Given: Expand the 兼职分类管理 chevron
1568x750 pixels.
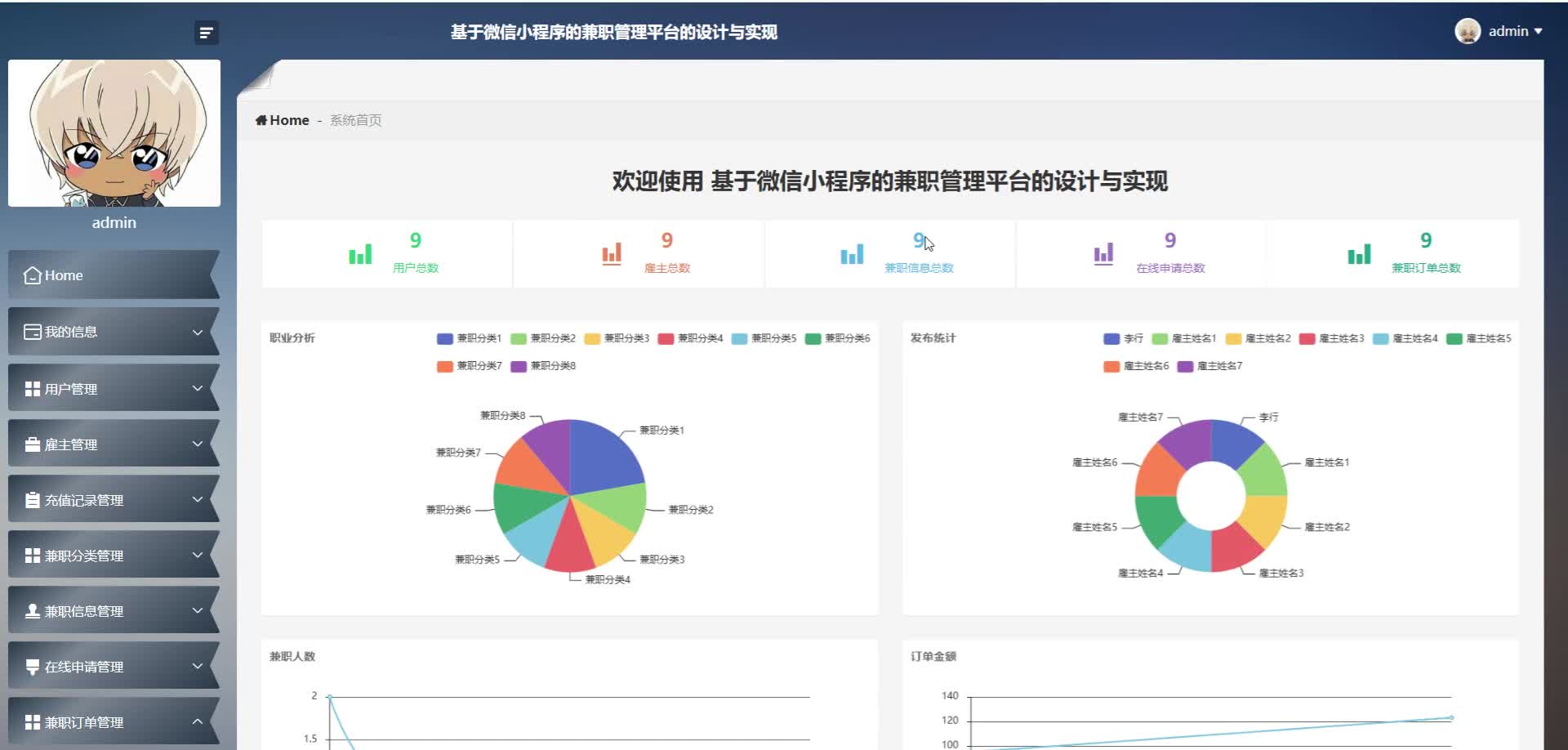Looking at the screenshot, I should (x=198, y=555).
